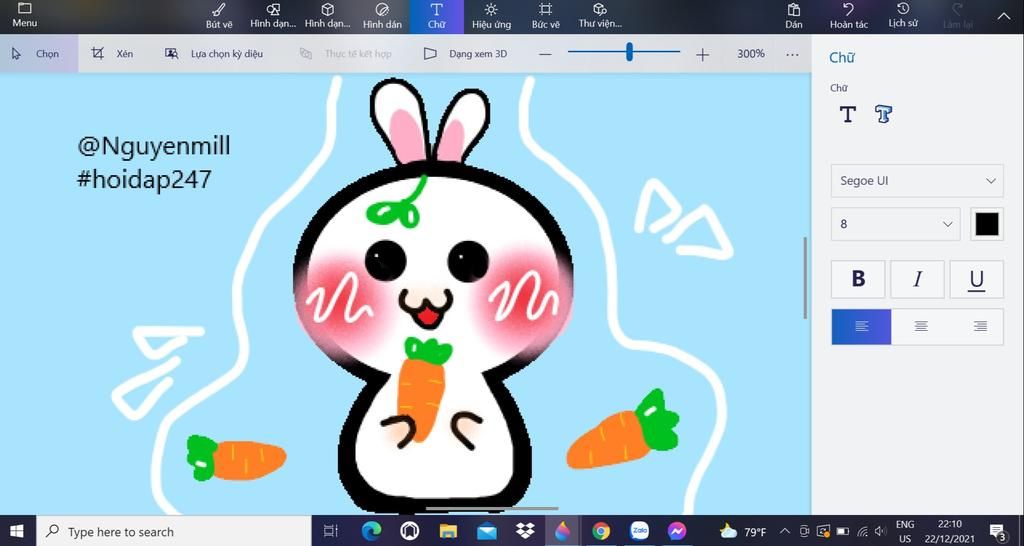Screen dimensions: 1024x546
Task: Open the clock showing 22:10
Action: coord(951,531)
